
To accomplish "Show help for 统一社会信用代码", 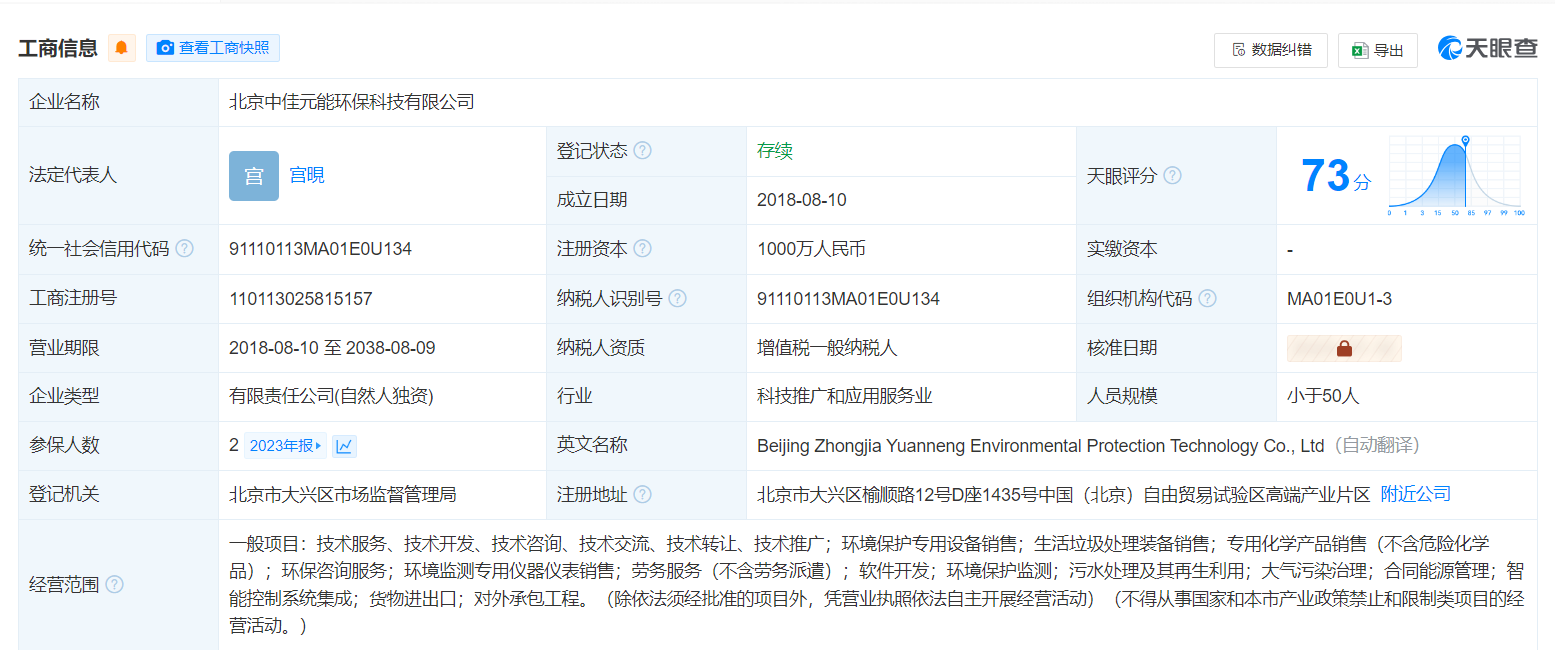I will [x=184, y=249].
